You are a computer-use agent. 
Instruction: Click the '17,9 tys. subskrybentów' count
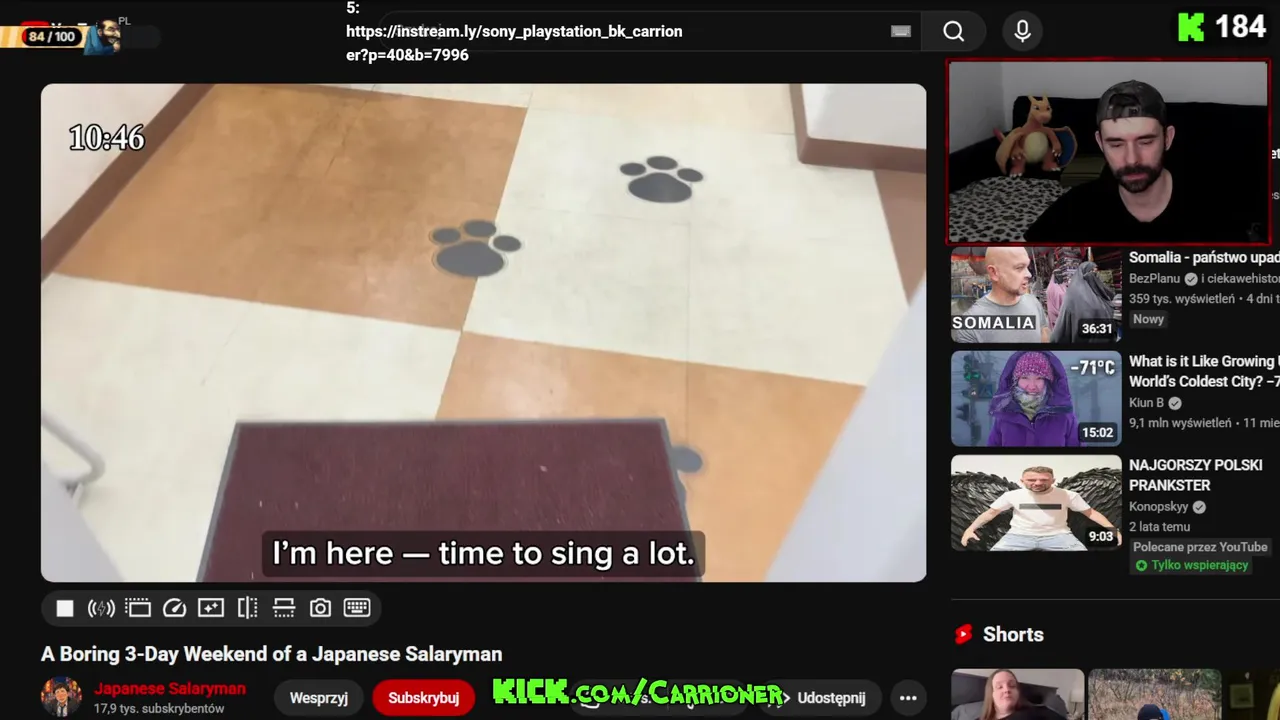(159, 709)
